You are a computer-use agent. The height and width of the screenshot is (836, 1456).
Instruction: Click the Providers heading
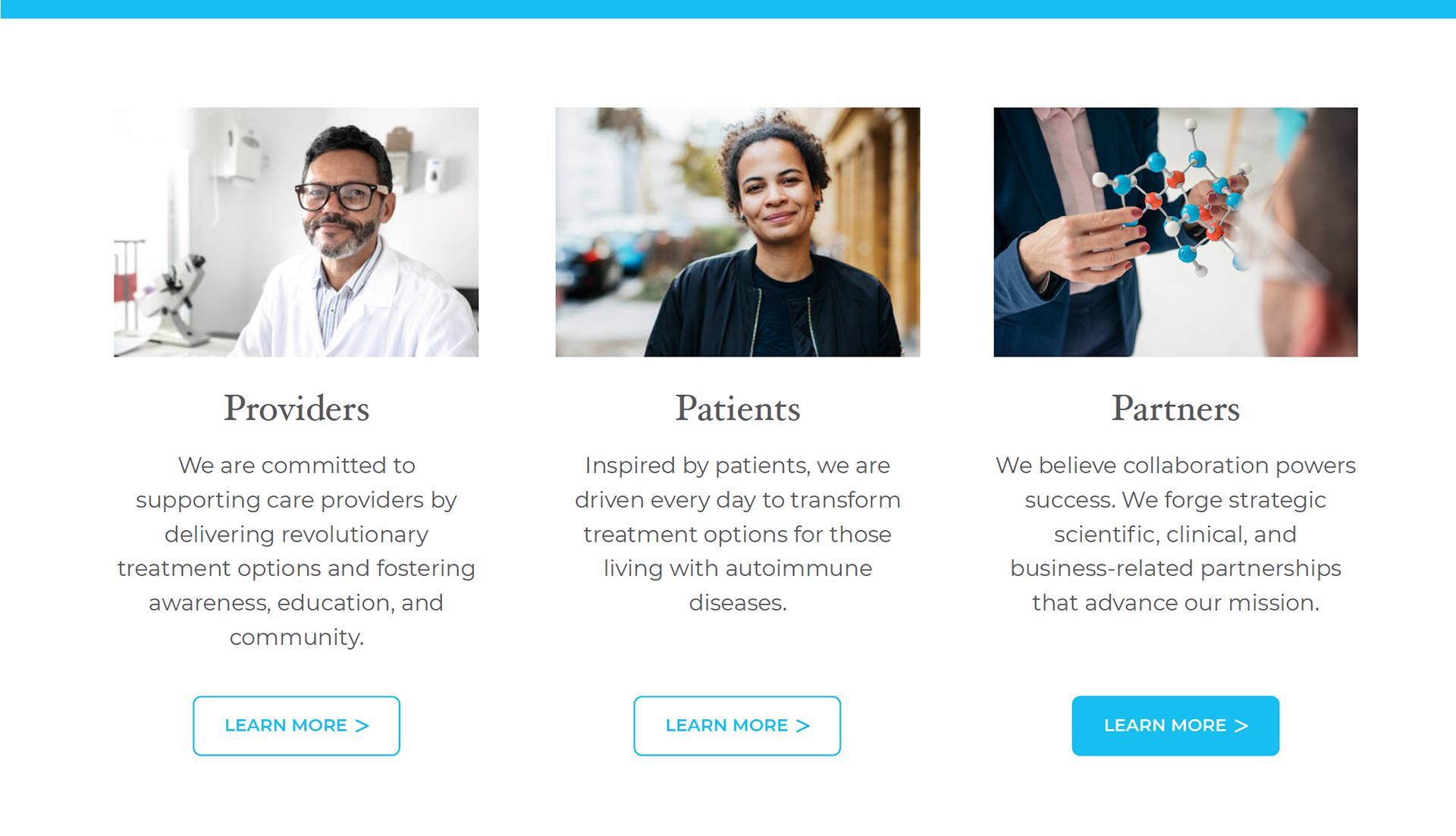pyautogui.click(x=297, y=409)
